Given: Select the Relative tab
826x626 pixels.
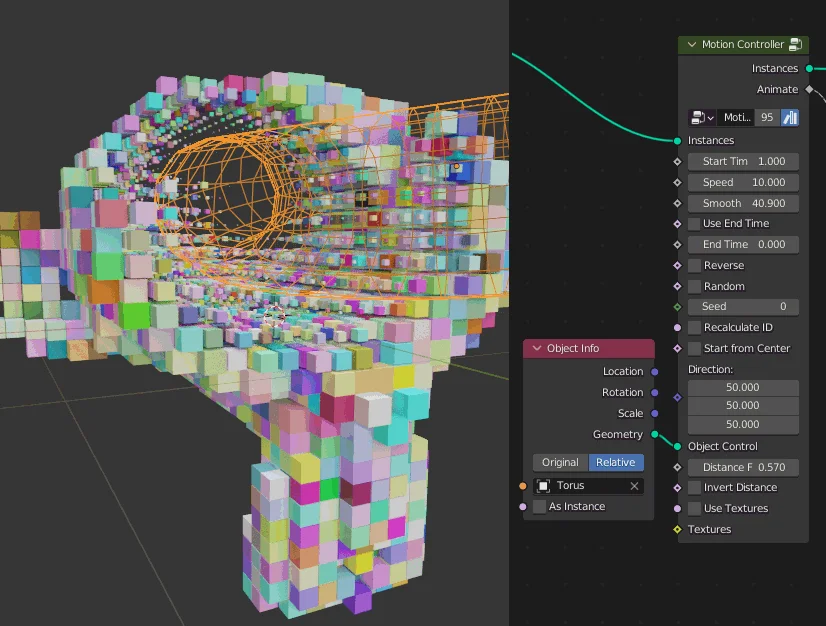Looking at the screenshot, I should 614,462.
